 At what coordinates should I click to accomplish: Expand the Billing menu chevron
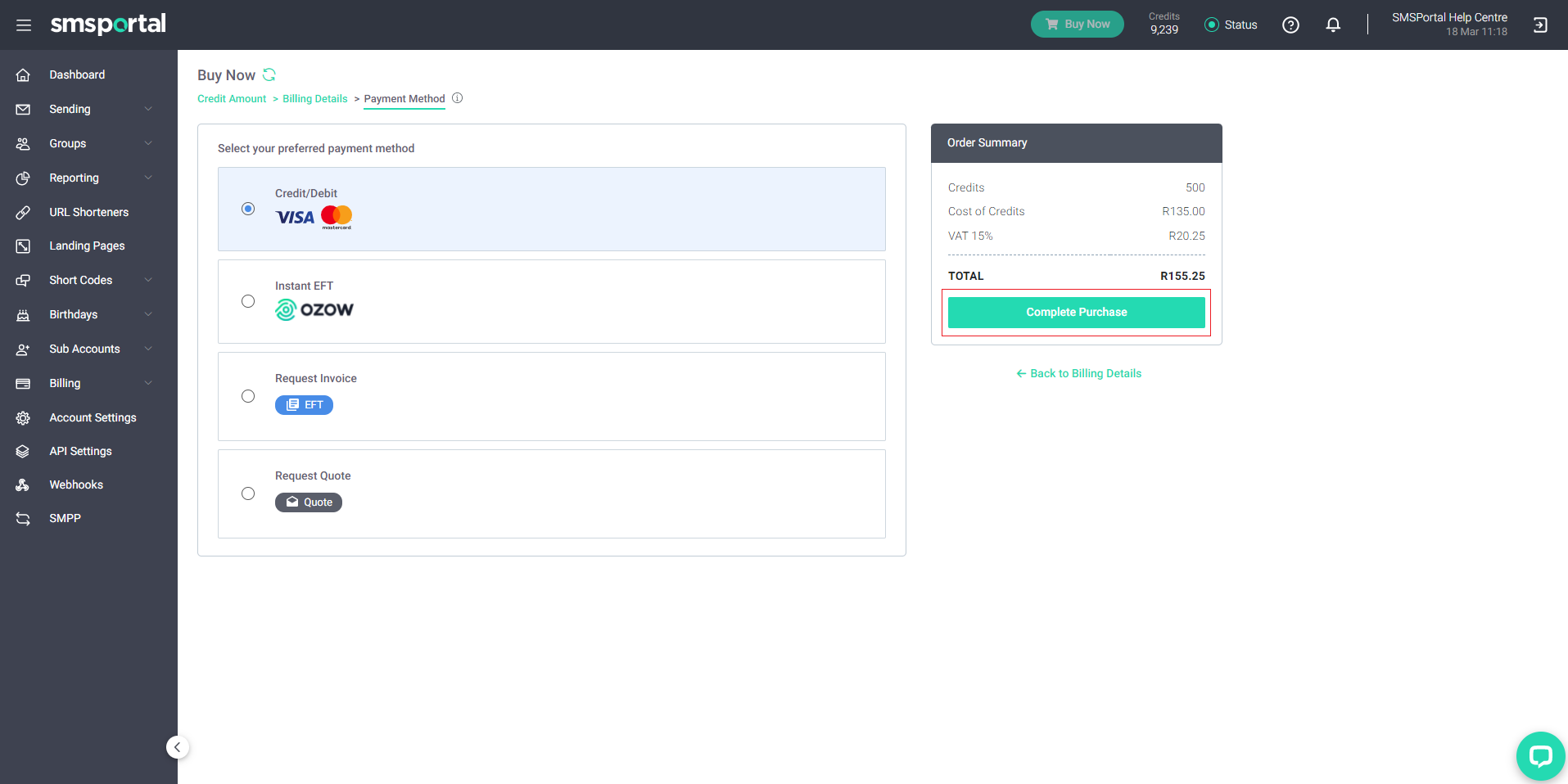pos(148,383)
